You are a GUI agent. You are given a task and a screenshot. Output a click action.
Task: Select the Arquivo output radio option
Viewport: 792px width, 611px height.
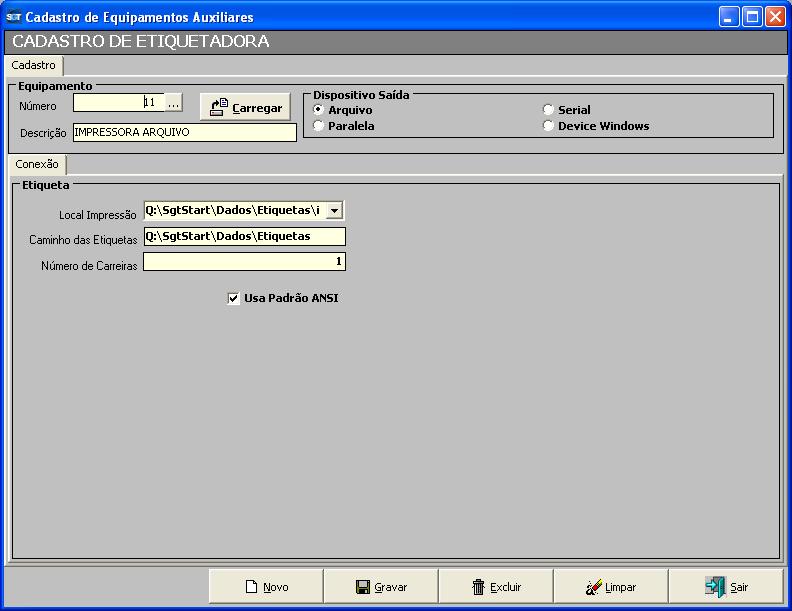[319, 110]
